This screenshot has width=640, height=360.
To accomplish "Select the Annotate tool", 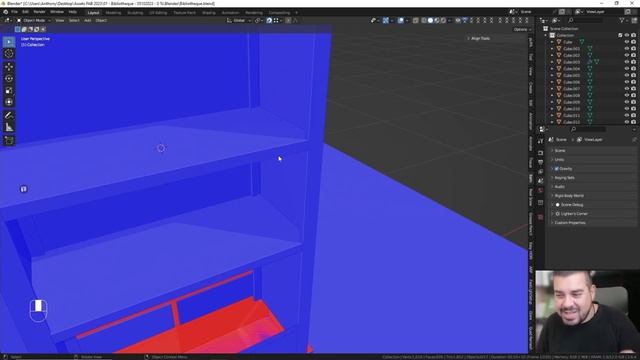I will 9,116.
